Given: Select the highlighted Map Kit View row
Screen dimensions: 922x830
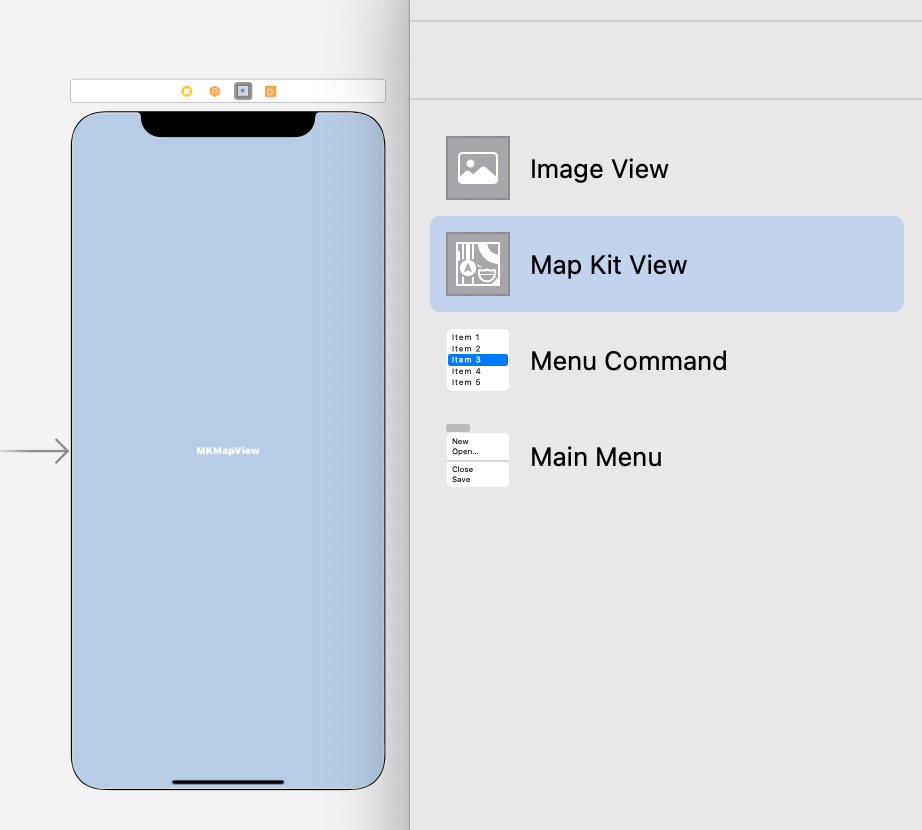Looking at the screenshot, I should pyautogui.click(x=667, y=264).
